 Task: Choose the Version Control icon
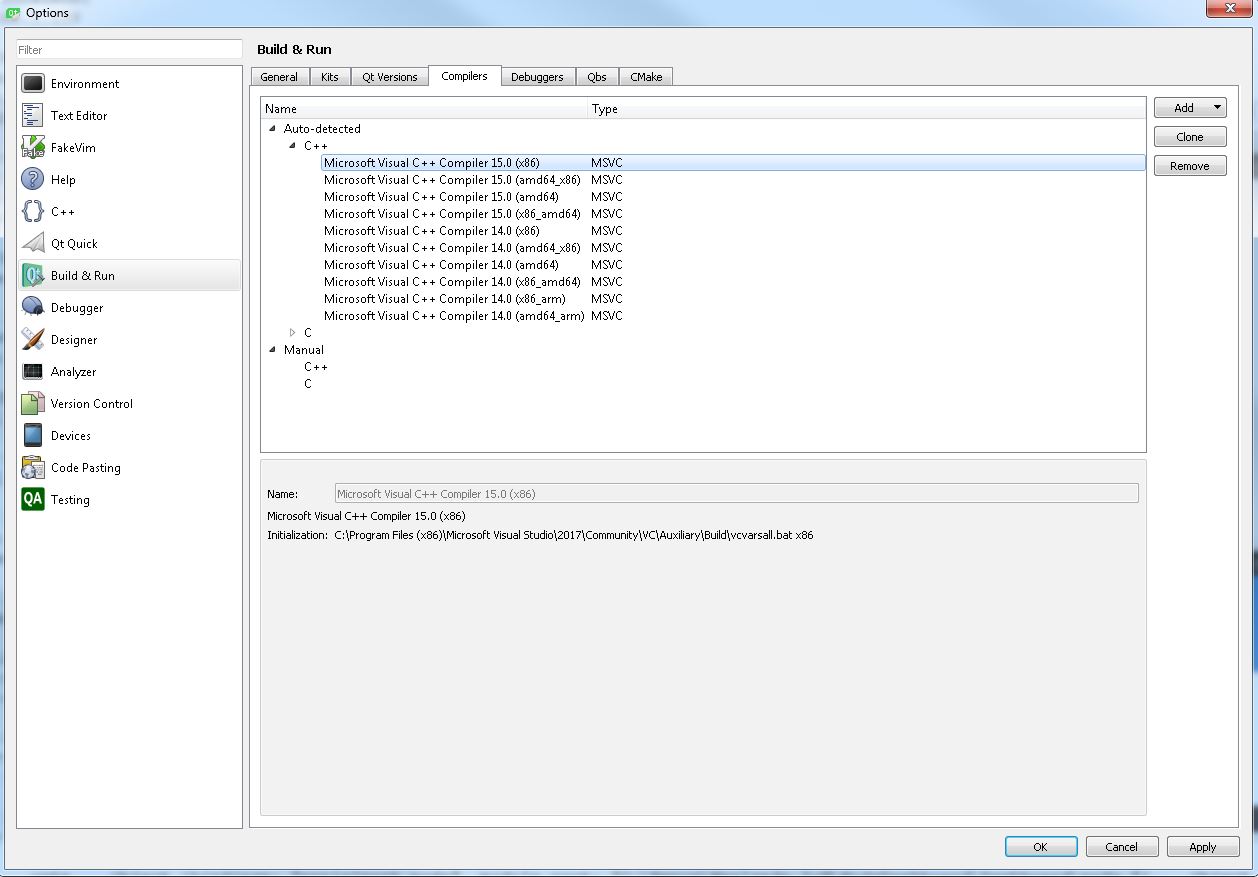pyautogui.click(x=33, y=404)
